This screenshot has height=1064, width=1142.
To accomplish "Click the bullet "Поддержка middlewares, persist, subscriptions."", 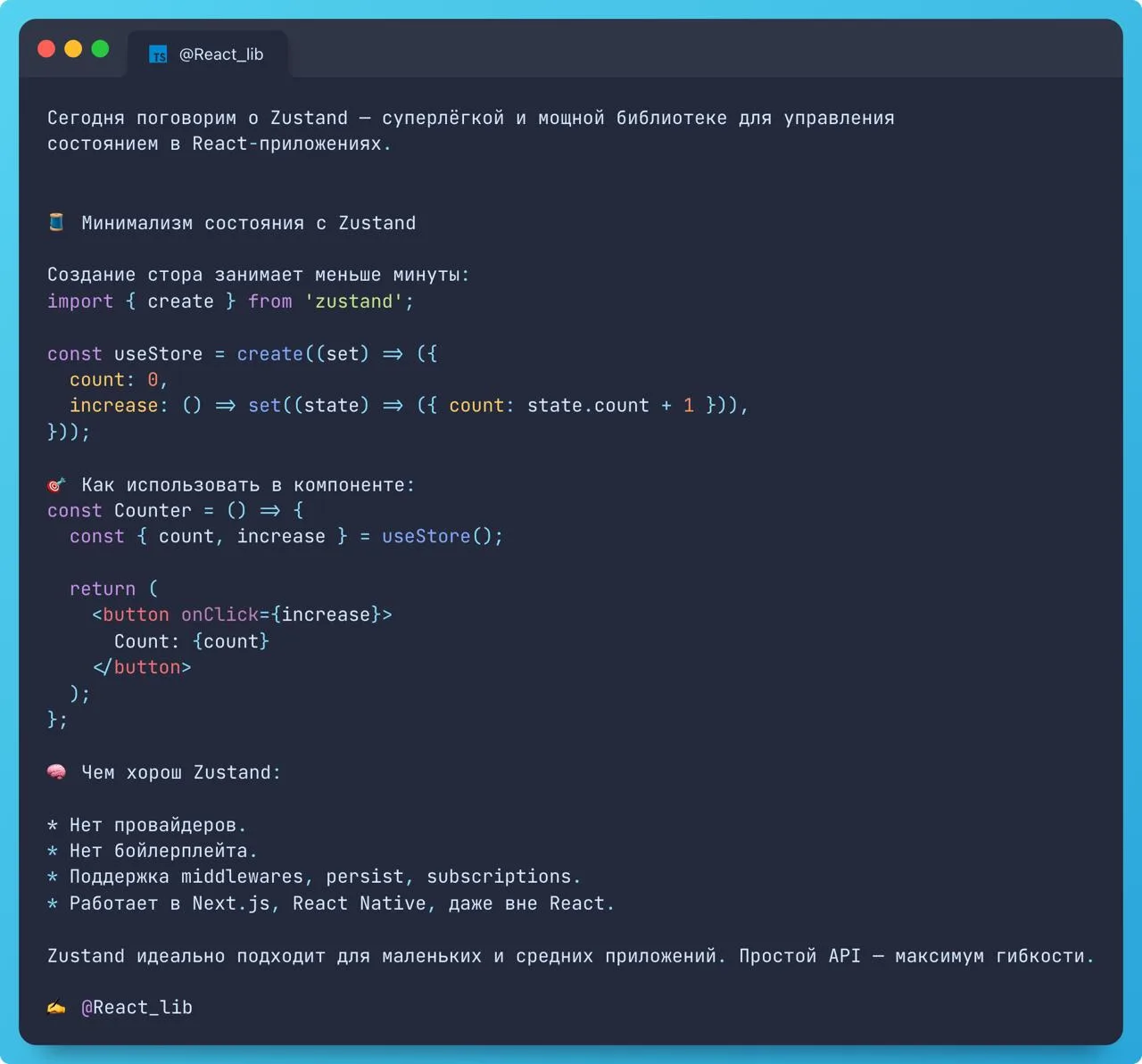I will [314, 877].
